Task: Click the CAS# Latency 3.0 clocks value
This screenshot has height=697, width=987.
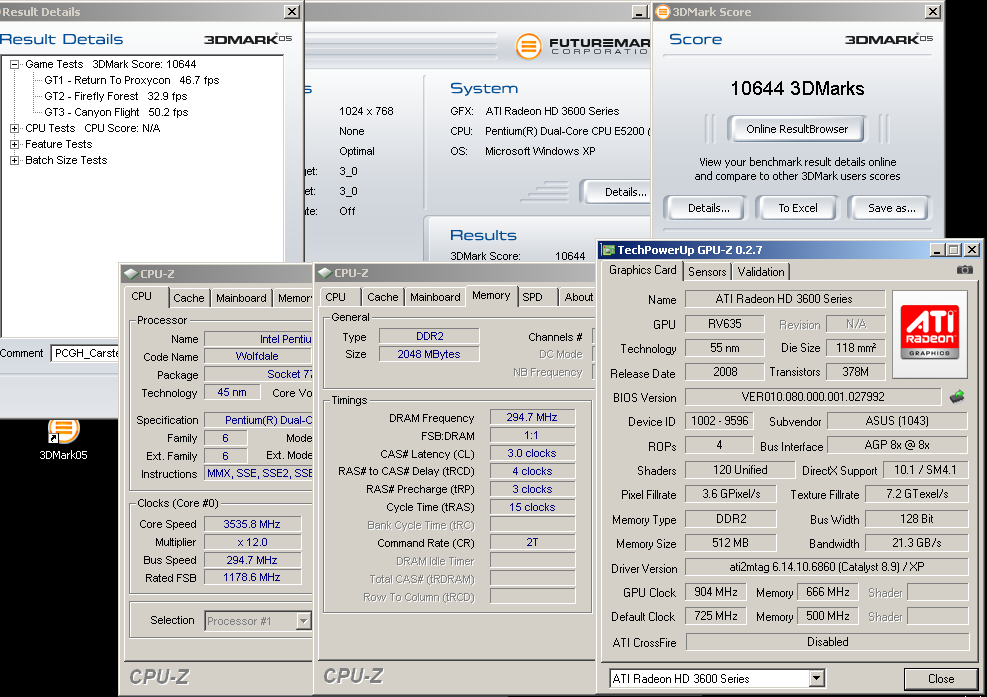Action: point(532,453)
